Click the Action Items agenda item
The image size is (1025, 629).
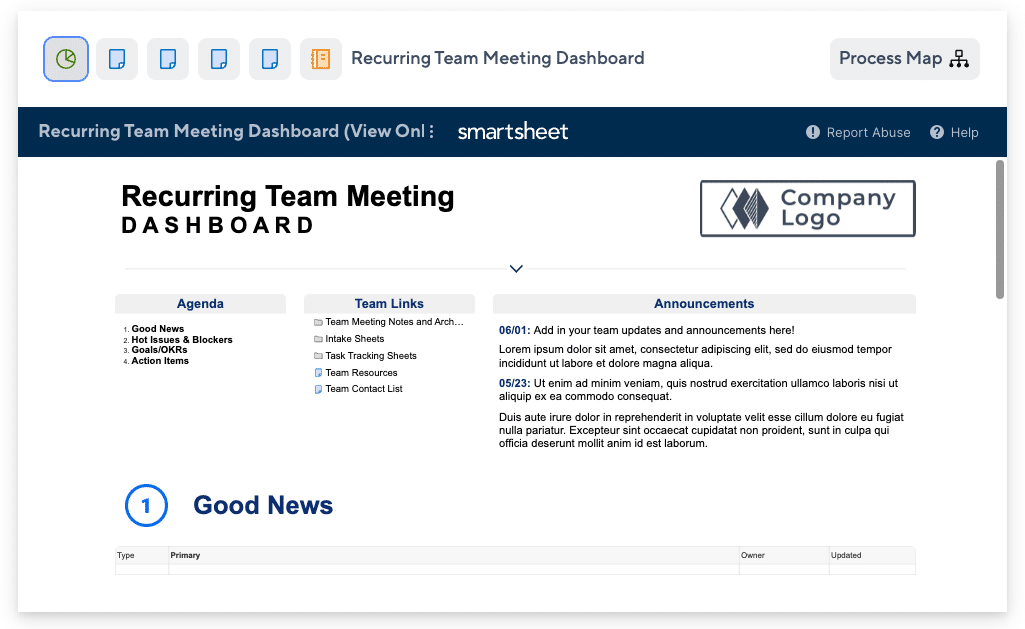pos(160,361)
